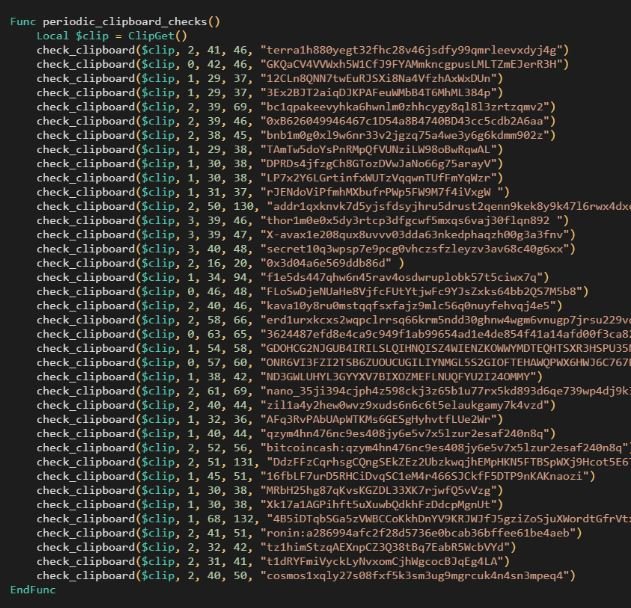Click the address string starting with MRbH25hg87qK
The width and height of the screenshot is (631, 608).
point(378,491)
